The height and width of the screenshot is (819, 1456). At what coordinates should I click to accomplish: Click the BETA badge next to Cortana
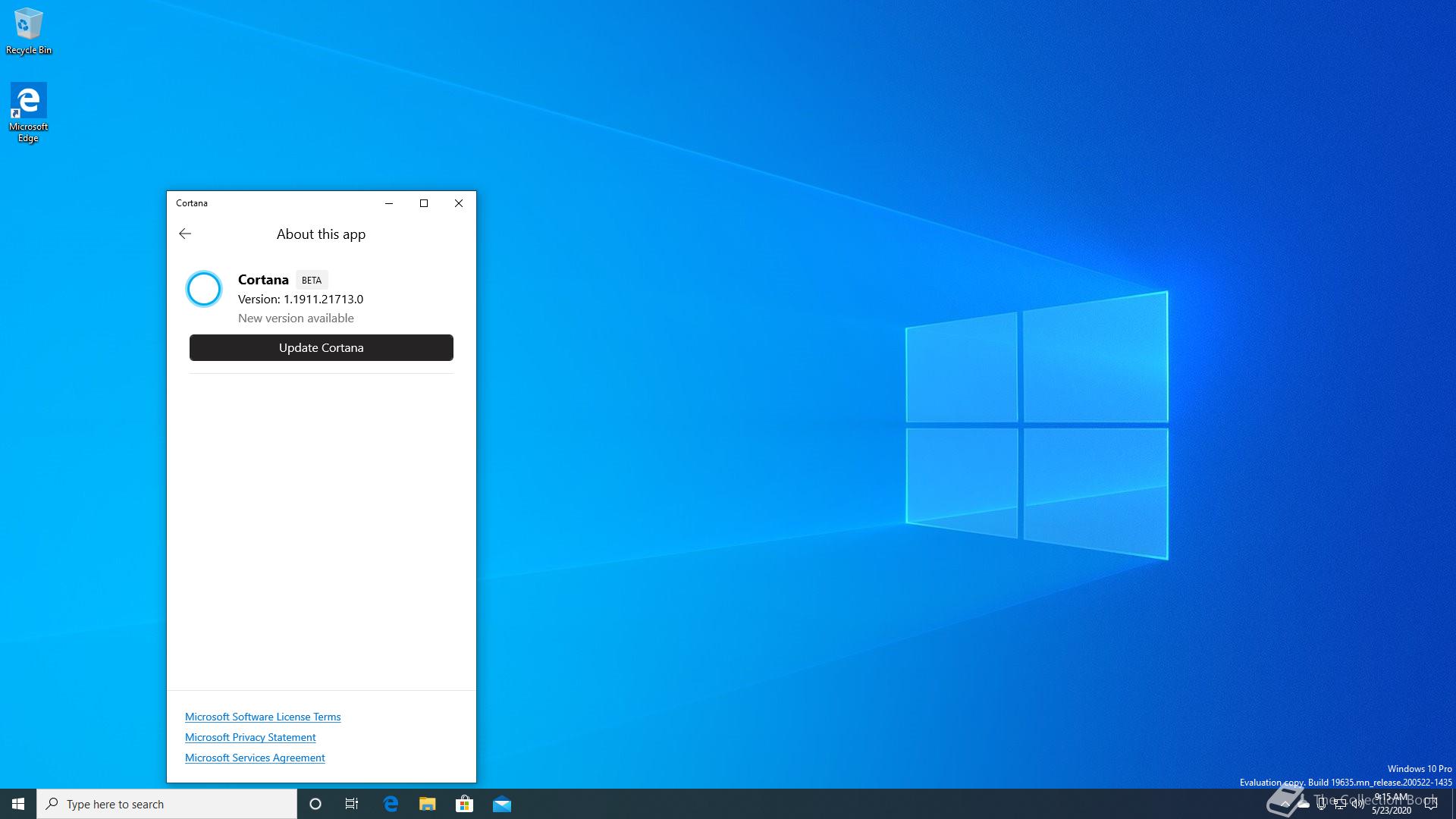coord(312,280)
